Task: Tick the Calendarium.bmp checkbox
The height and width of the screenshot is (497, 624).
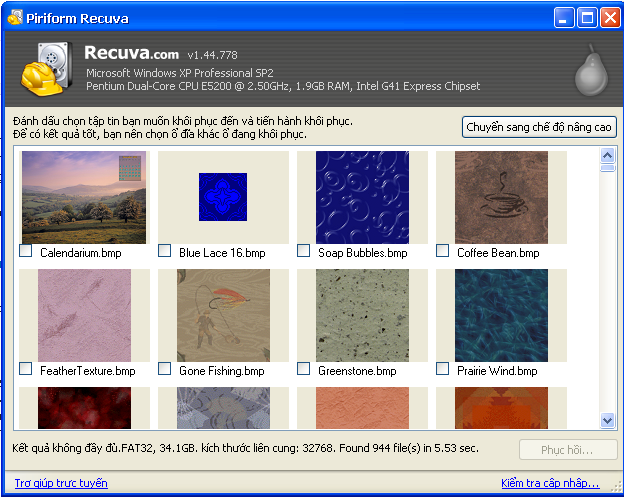Action: [x=26, y=251]
